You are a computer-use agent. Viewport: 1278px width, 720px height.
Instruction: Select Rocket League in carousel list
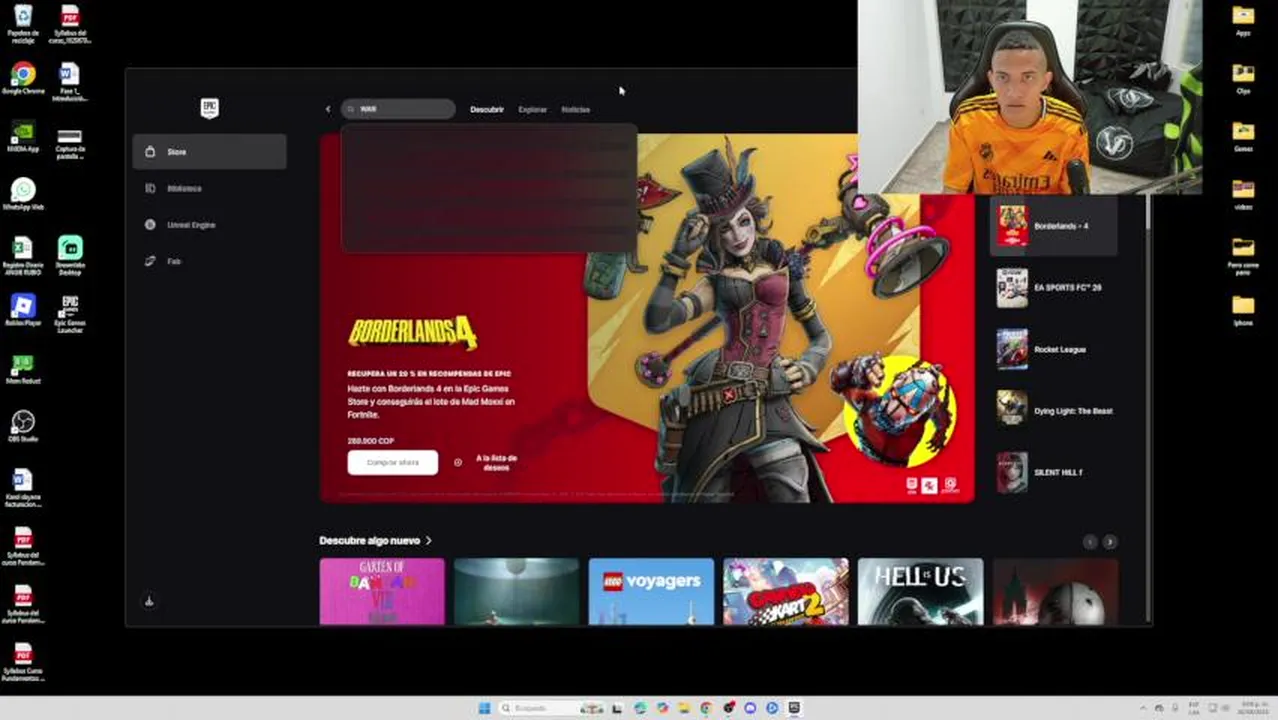1054,349
